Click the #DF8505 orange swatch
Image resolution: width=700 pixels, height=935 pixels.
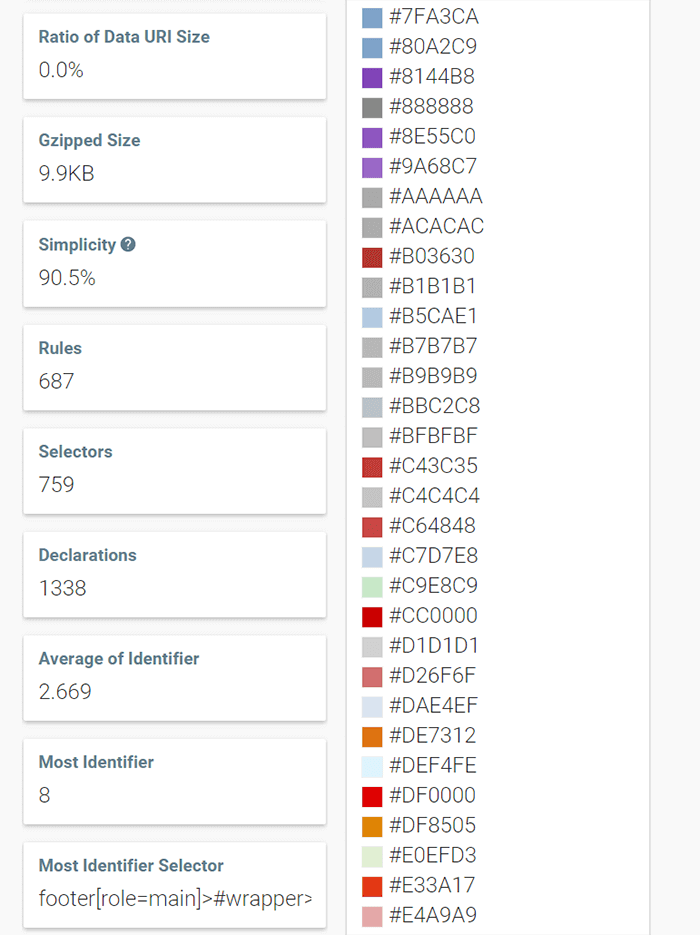tap(372, 826)
